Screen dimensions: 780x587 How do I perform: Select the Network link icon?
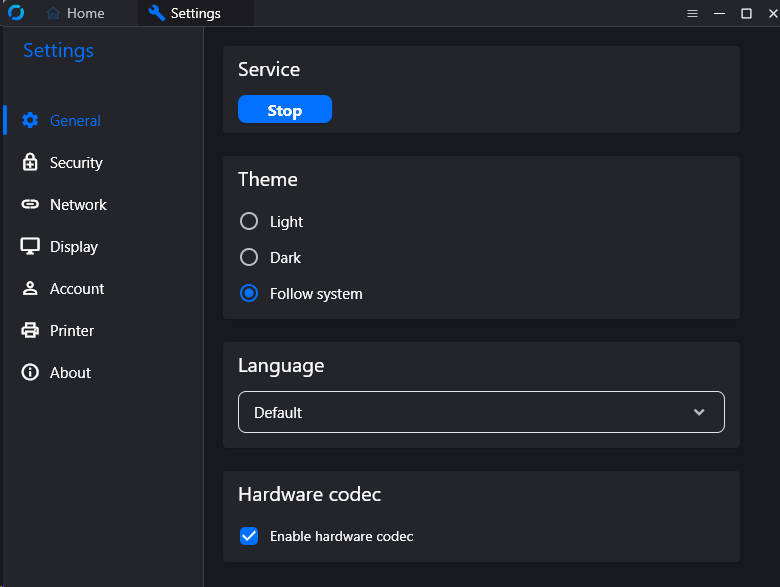30,204
